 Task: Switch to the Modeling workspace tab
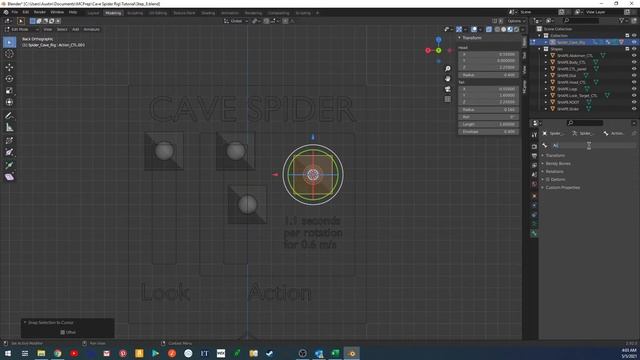113,13
